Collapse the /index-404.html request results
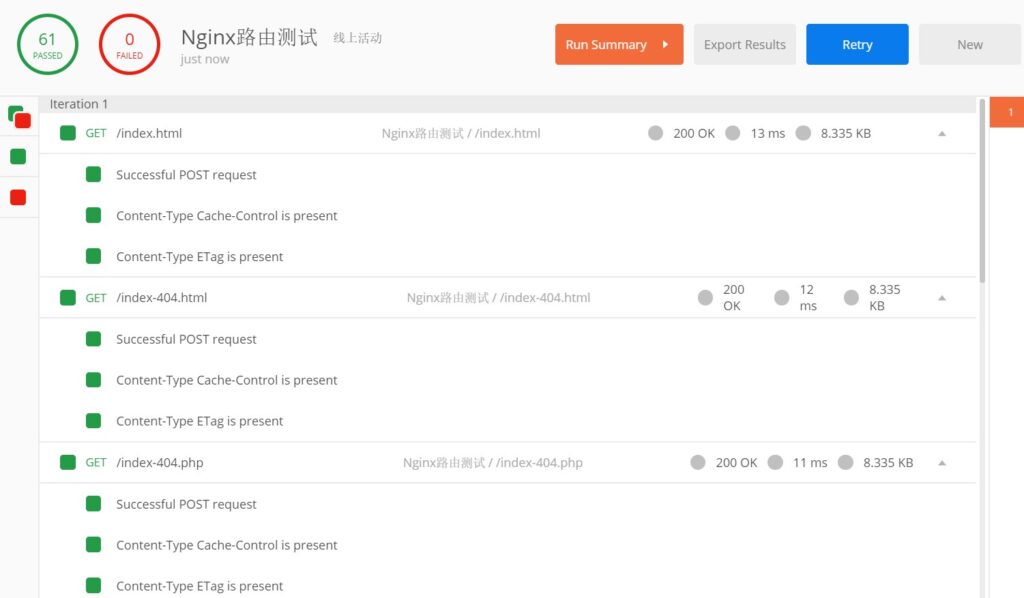This screenshot has height=598, width=1024. click(941, 298)
